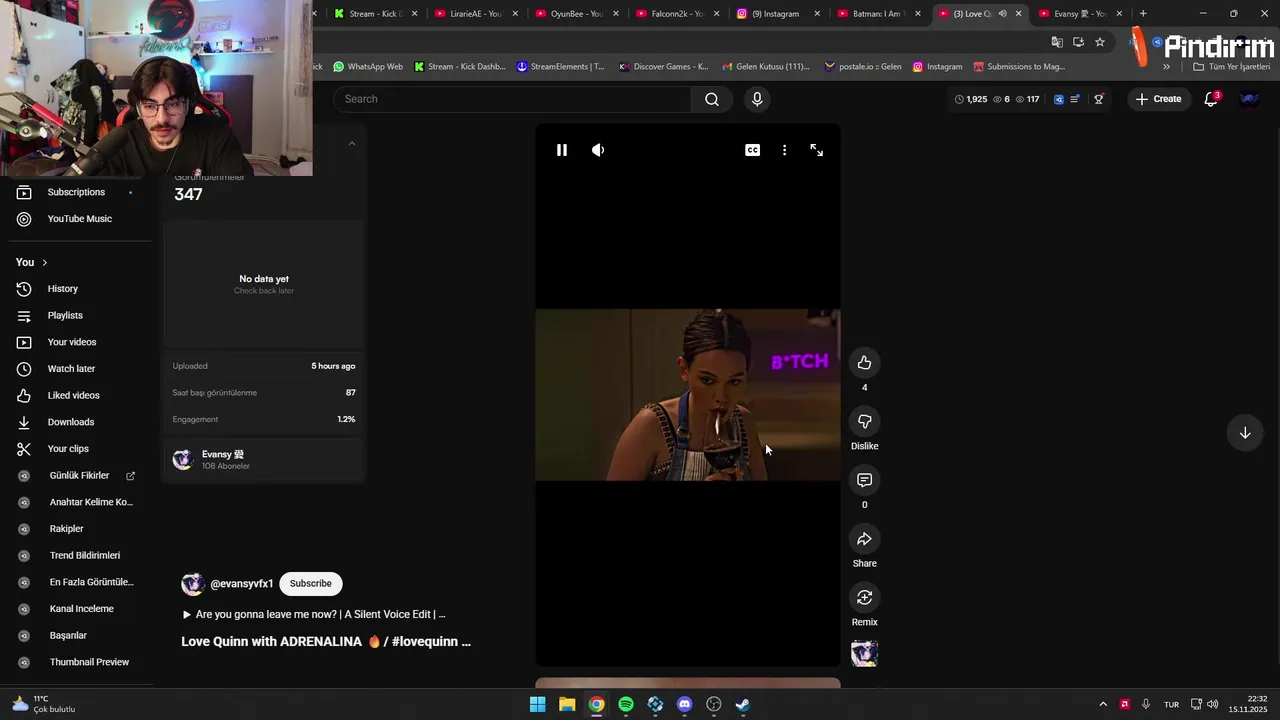Open the WhatsApp Web bookmark
The image size is (1280, 720).
pos(368,67)
